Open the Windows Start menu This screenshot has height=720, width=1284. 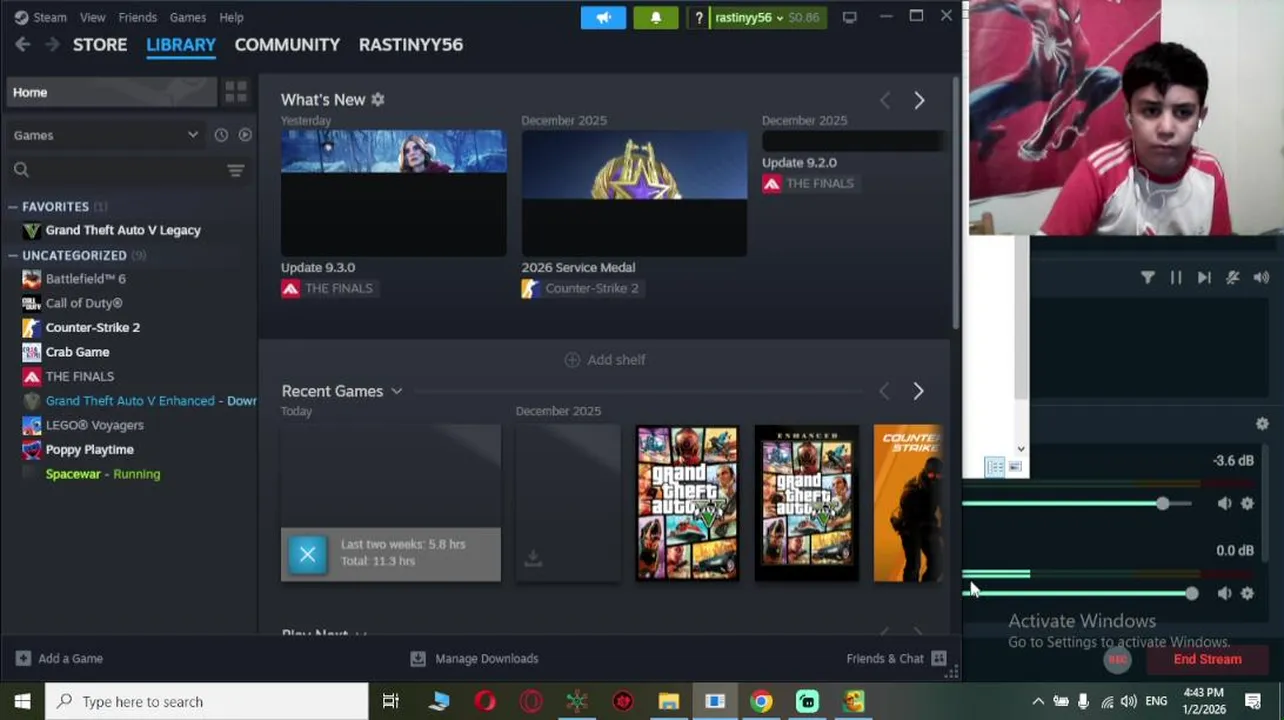tap(22, 701)
